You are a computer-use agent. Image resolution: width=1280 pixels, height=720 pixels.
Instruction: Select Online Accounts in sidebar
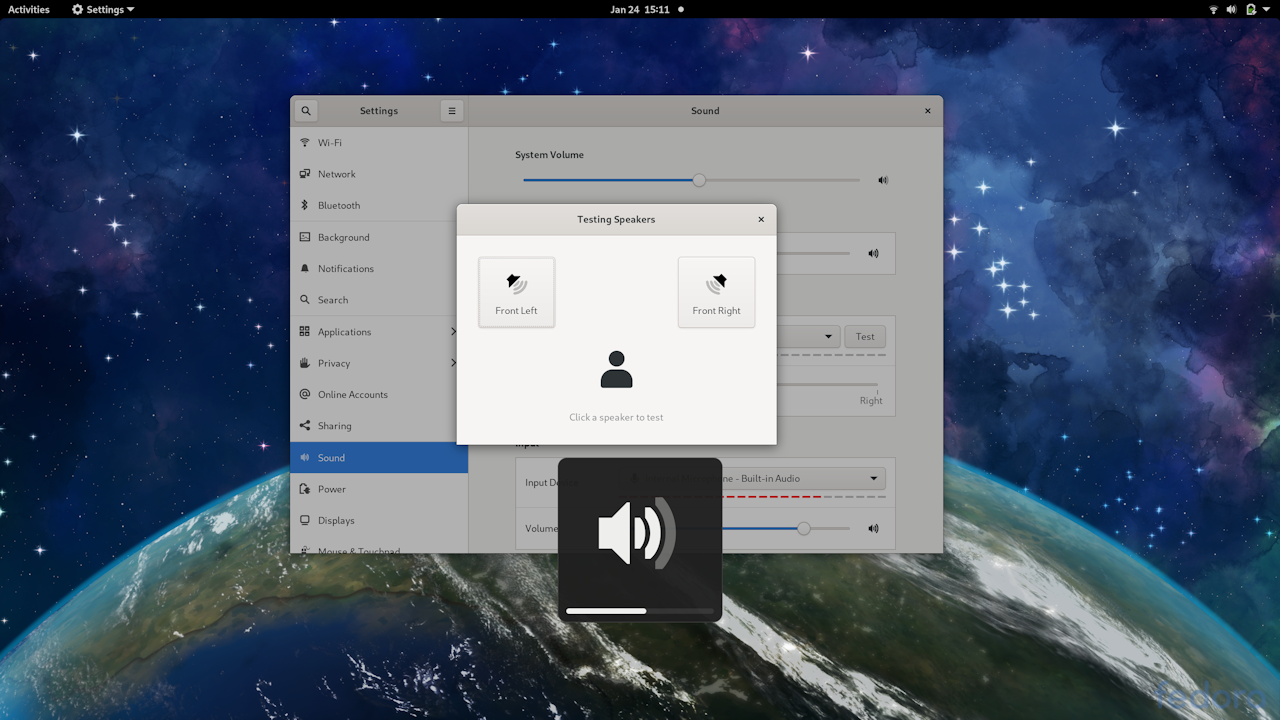pyautogui.click(x=379, y=394)
